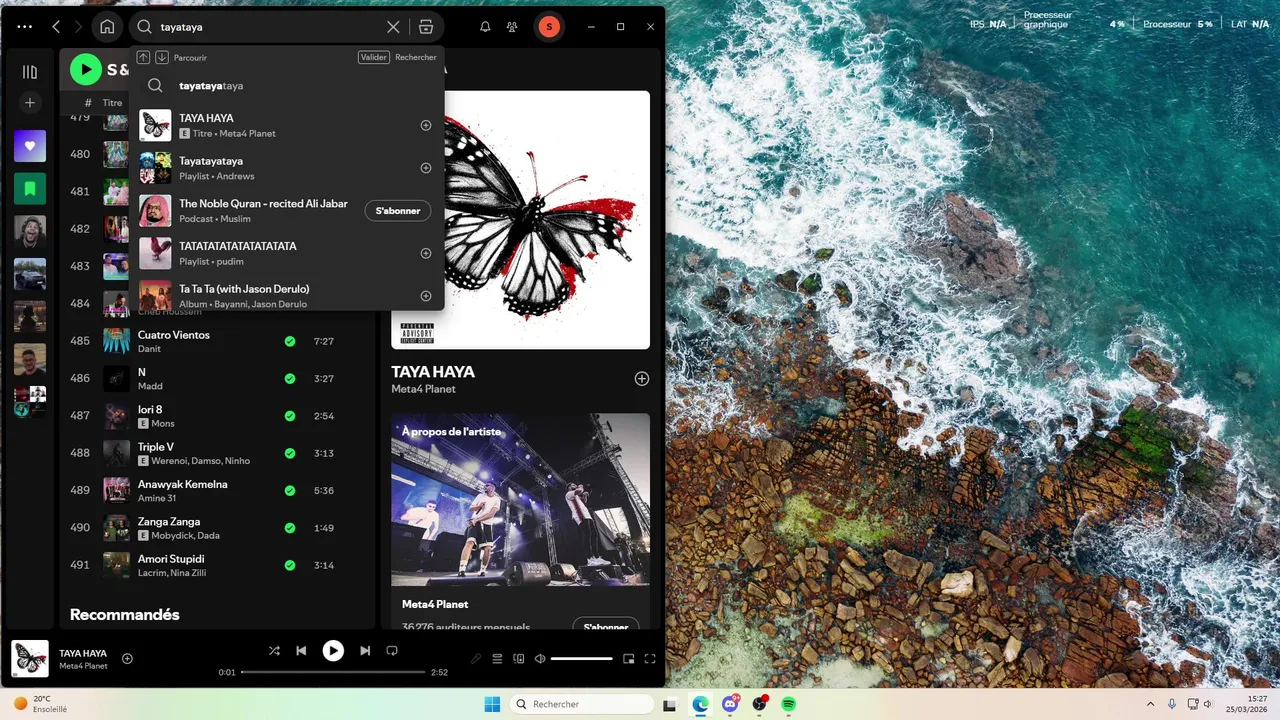Toggle liked checkmark for Anawyak Kemelna
Image resolution: width=1280 pixels, height=720 pixels.
pyautogui.click(x=290, y=491)
